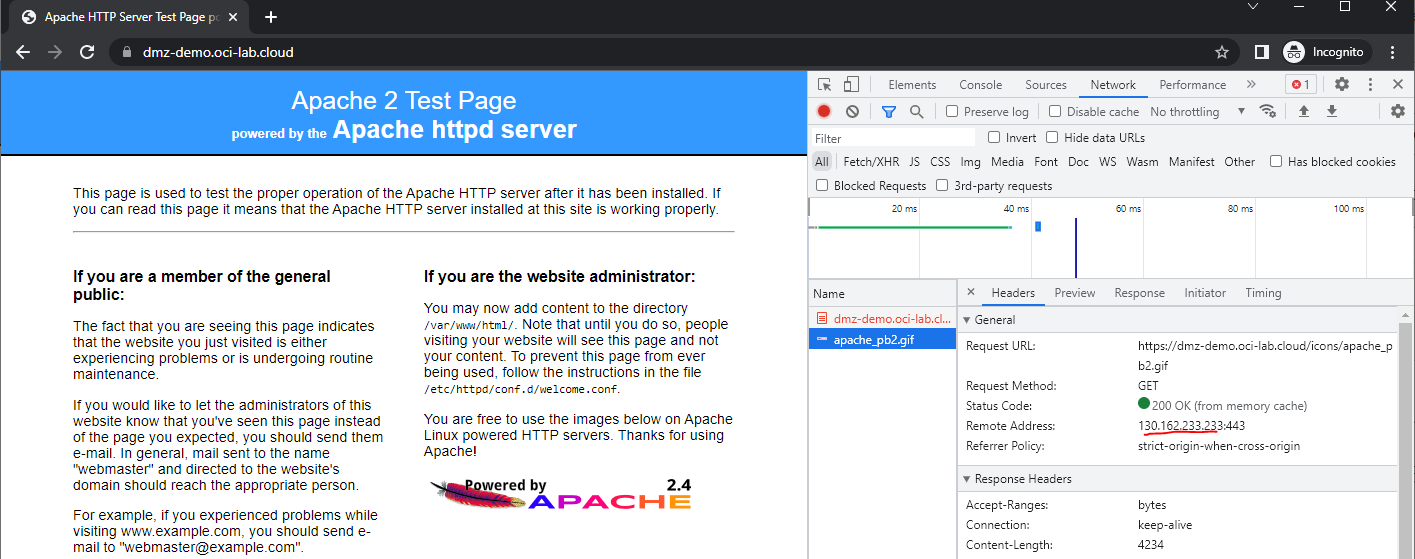This screenshot has width=1415, height=559.
Task: Filter requests by Img type
Action: [x=971, y=161]
